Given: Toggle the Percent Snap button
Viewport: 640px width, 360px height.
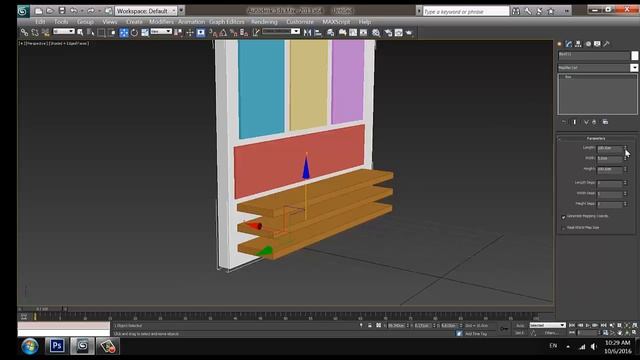Looking at the screenshot, I should coord(233,33).
